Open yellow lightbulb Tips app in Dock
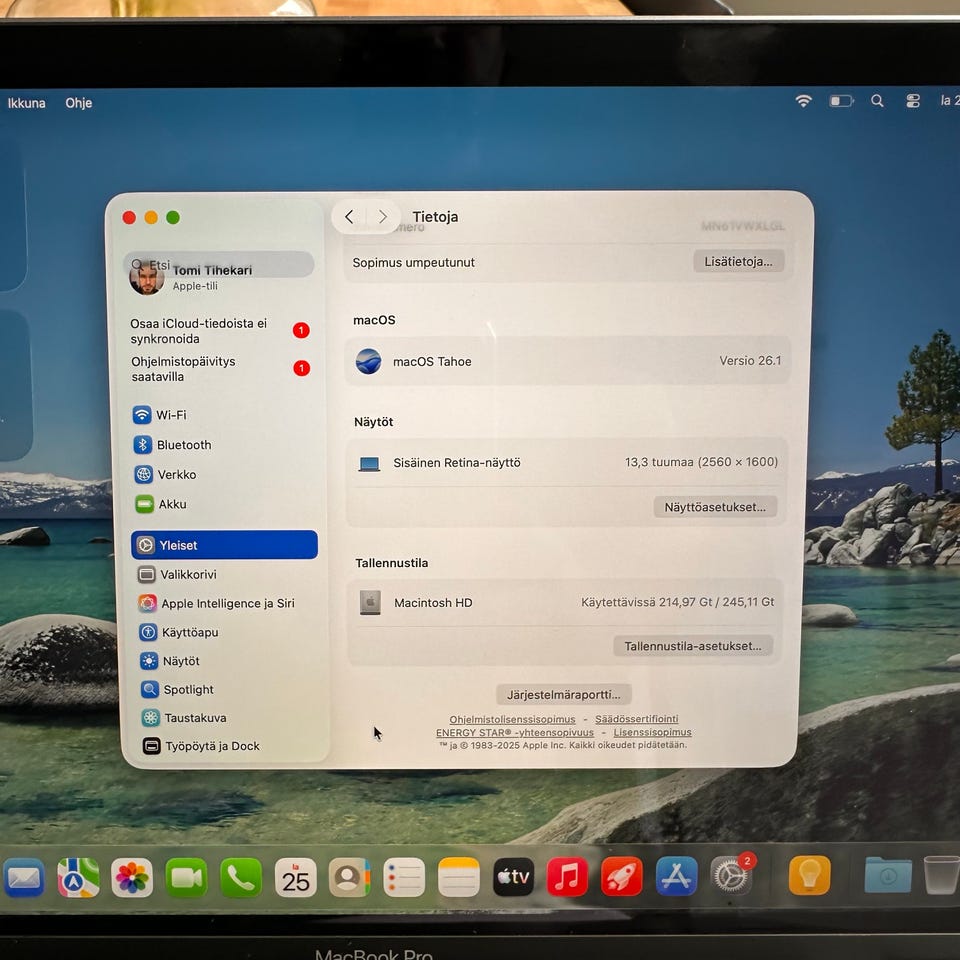The width and height of the screenshot is (960, 960). point(809,876)
